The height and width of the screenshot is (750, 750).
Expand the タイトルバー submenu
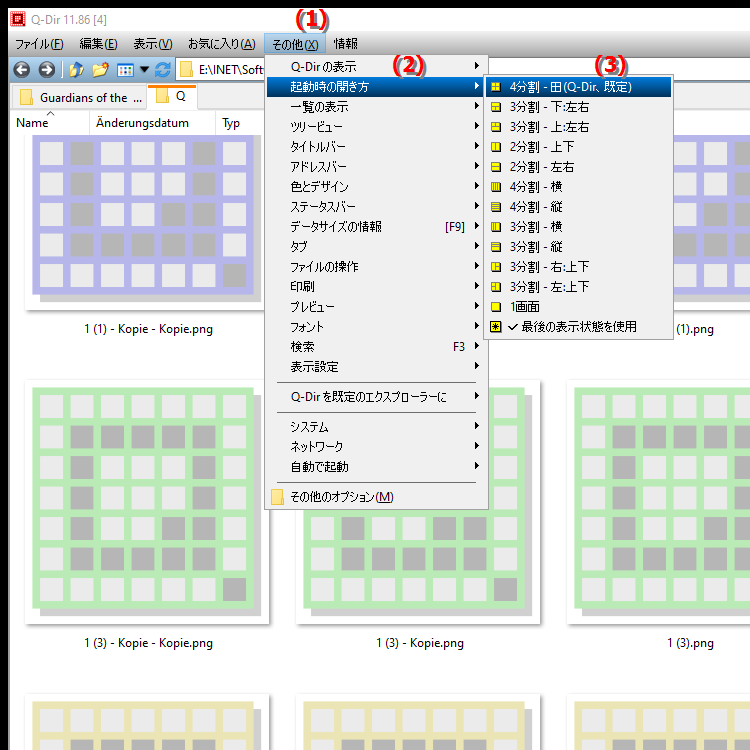pos(377,146)
